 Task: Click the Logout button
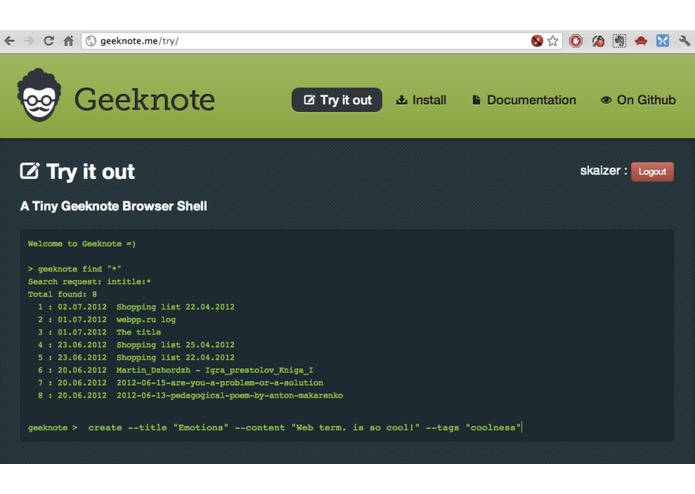[x=652, y=172]
